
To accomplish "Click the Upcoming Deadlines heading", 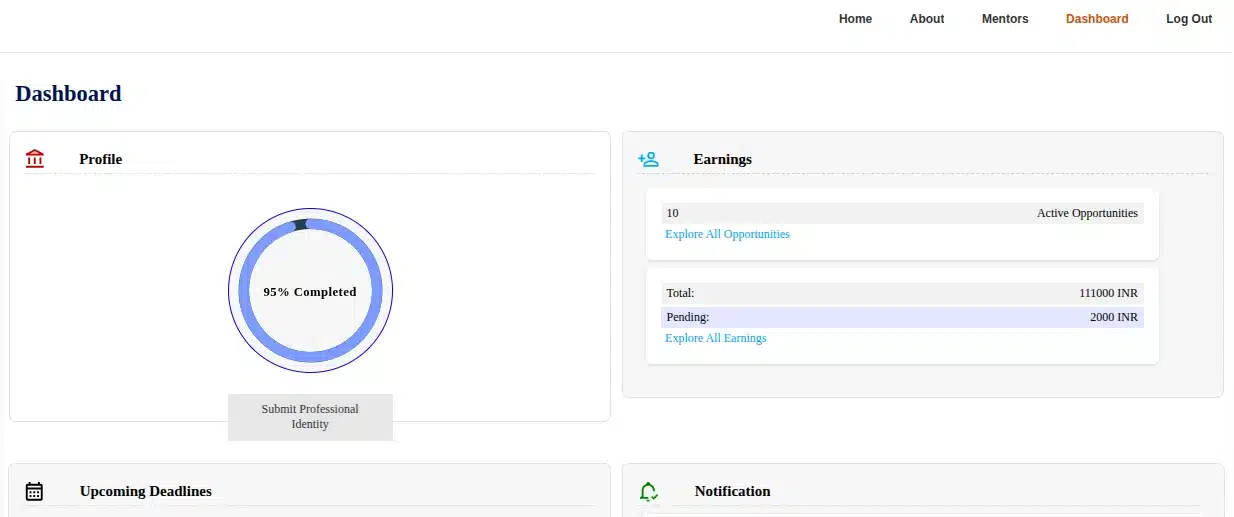I will tap(145, 491).
